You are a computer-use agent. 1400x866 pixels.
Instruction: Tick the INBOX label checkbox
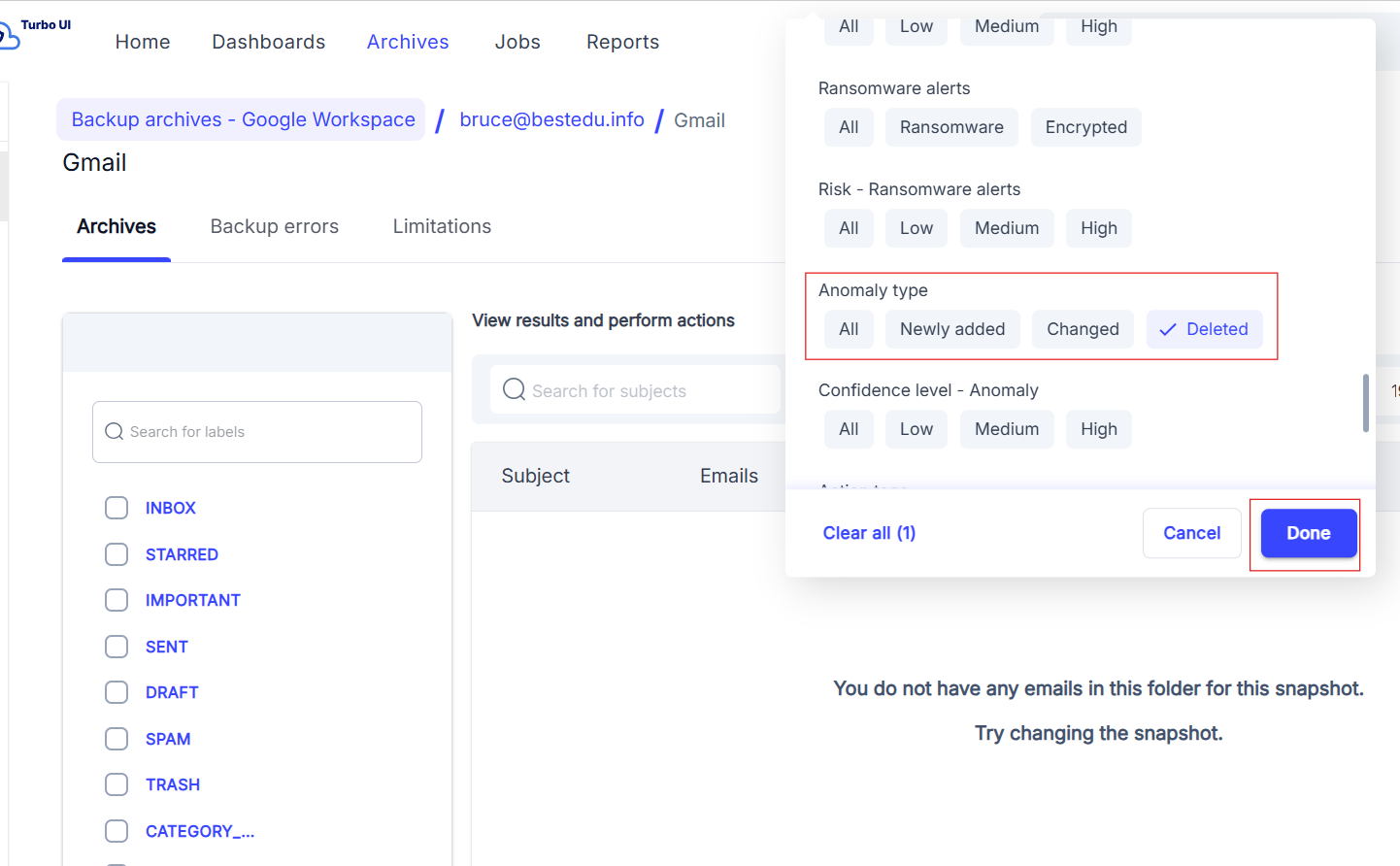pos(117,508)
